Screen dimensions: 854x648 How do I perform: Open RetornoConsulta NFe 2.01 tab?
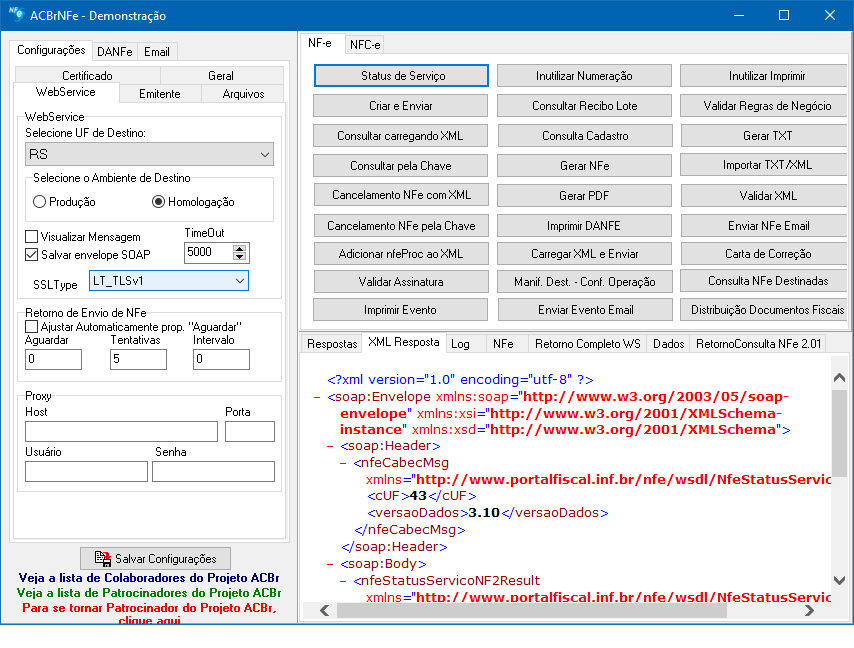click(x=758, y=344)
